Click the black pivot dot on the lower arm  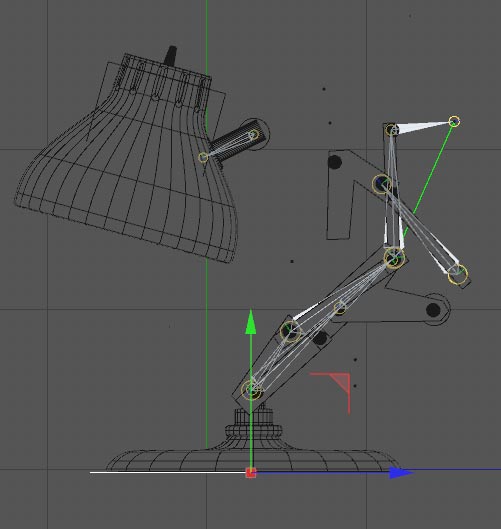(319, 338)
